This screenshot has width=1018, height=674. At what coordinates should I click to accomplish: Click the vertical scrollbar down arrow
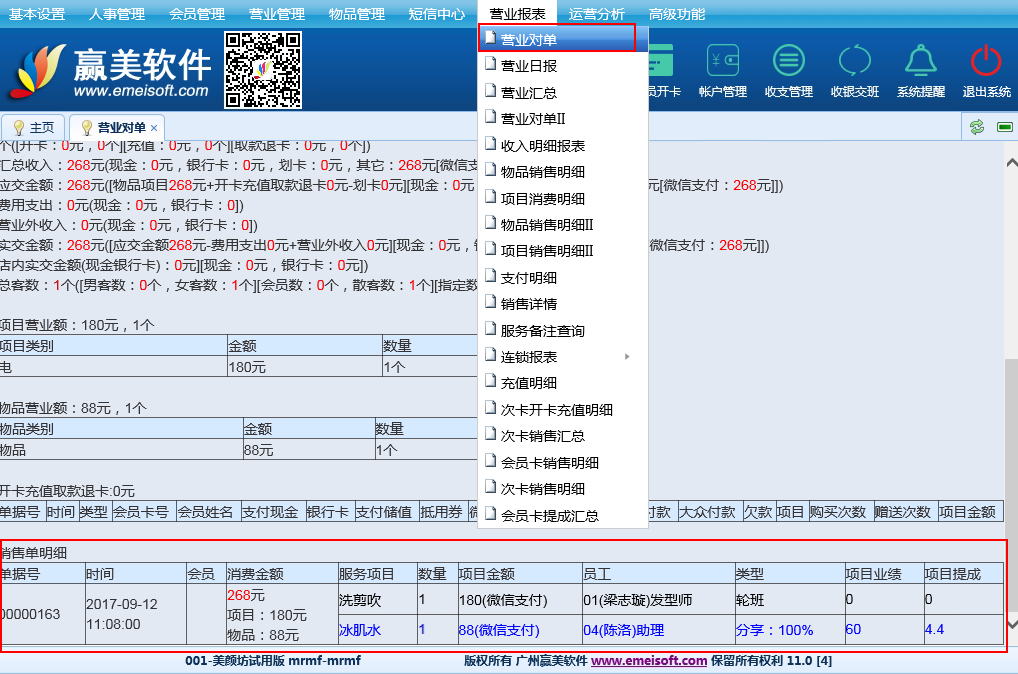click(x=1010, y=624)
